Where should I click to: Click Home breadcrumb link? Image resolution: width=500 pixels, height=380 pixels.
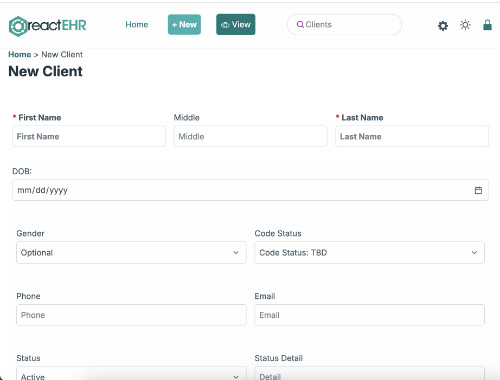tap(20, 54)
